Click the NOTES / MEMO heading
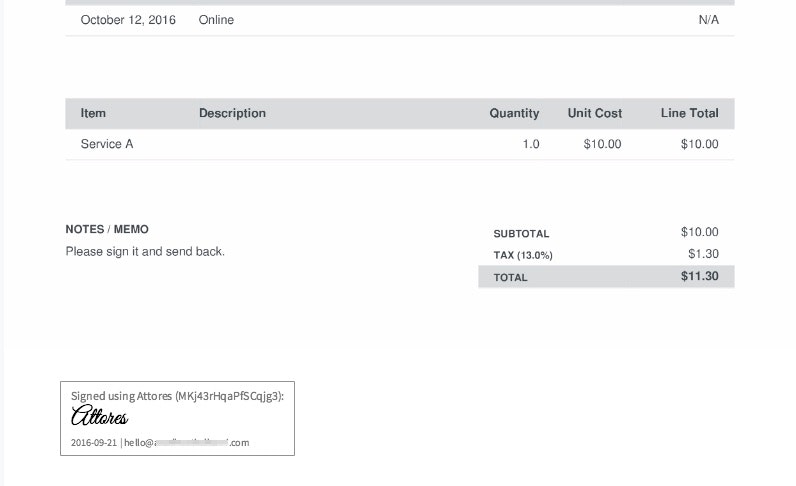 [x=107, y=229]
